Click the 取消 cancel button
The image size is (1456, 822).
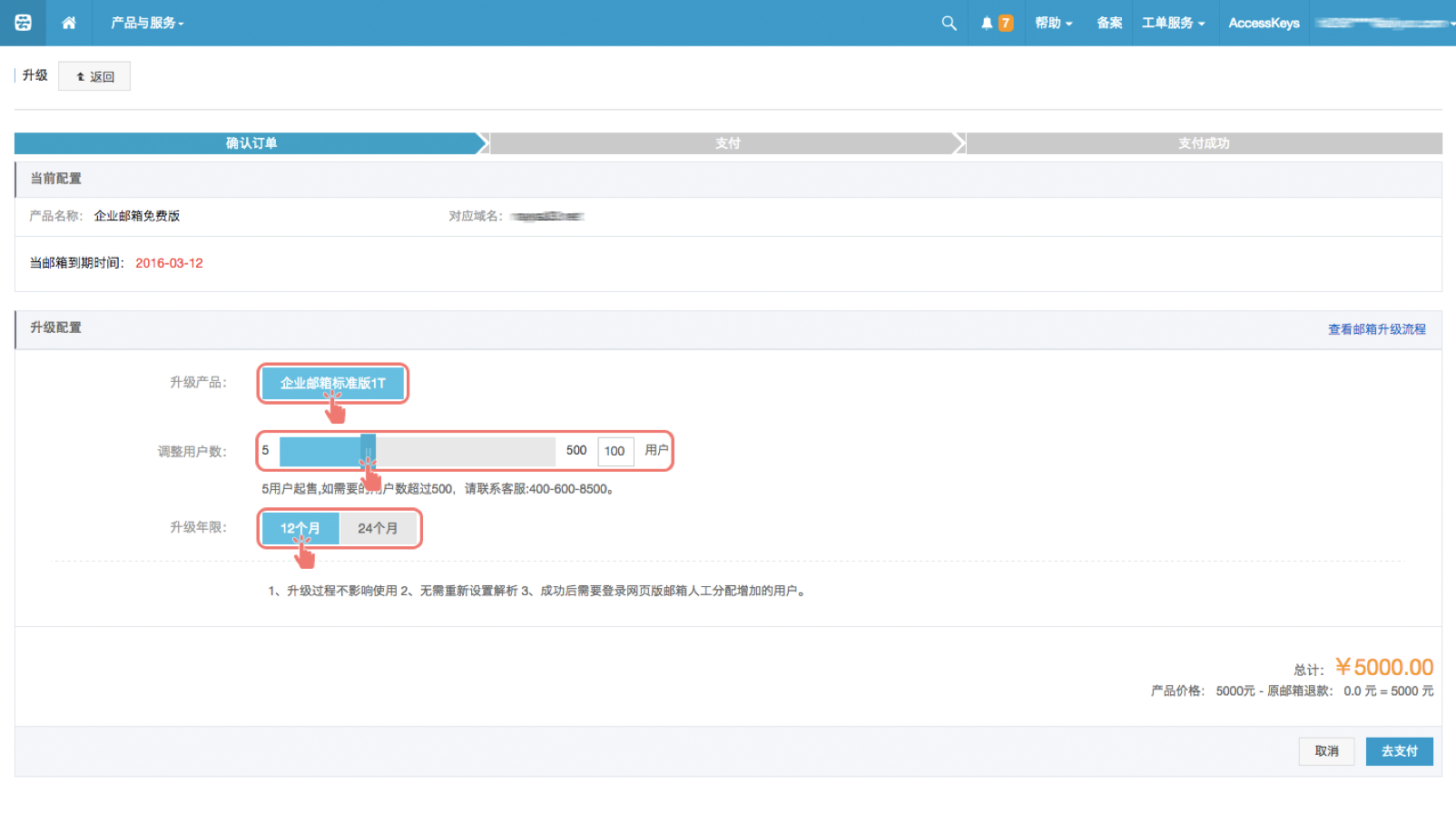pos(1326,751)
